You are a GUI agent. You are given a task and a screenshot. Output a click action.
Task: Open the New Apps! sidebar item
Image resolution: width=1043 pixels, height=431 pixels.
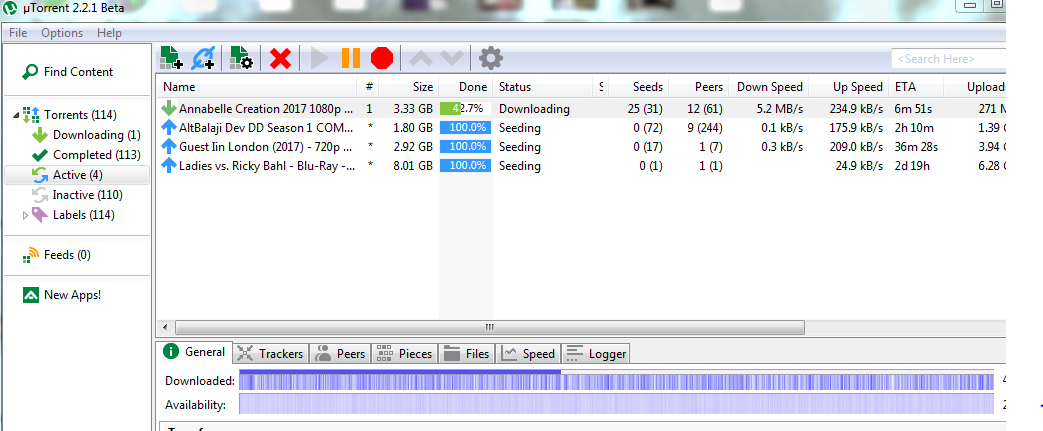71,295
